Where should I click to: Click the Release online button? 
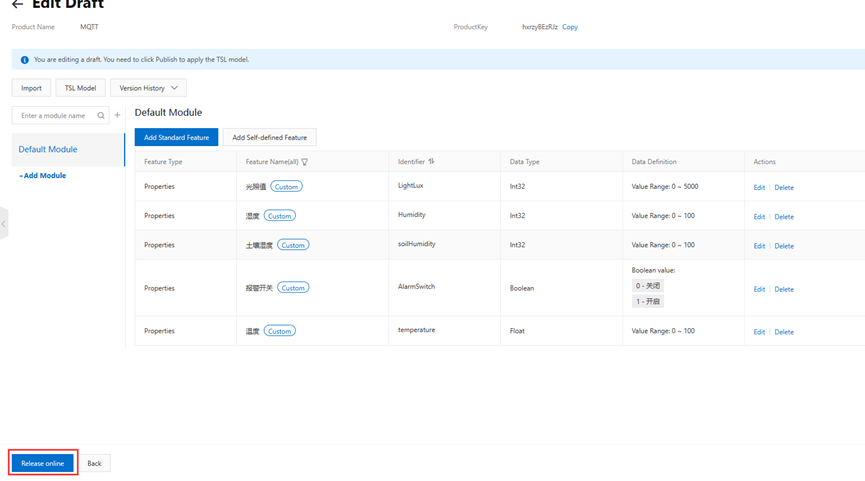point(42,463)
